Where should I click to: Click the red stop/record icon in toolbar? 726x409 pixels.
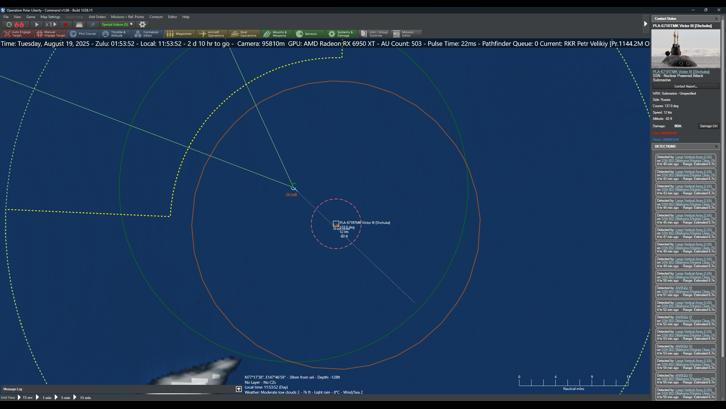(x=66, y=25)
